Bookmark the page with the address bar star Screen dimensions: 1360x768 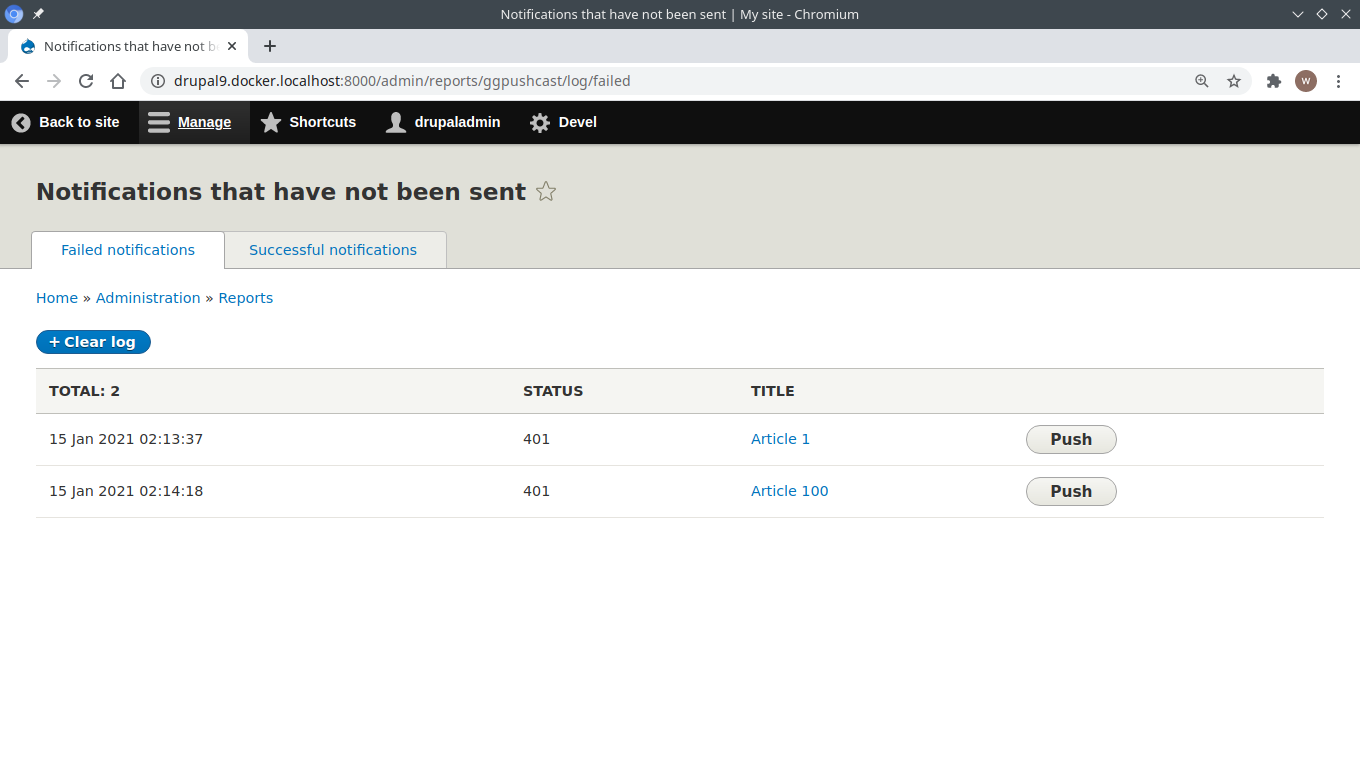(1234, 81)
